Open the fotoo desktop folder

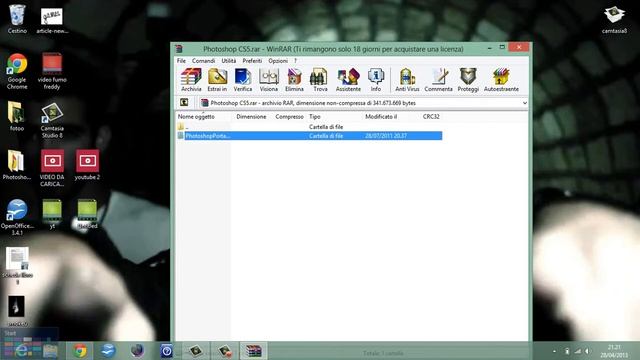tap(16, 117)
